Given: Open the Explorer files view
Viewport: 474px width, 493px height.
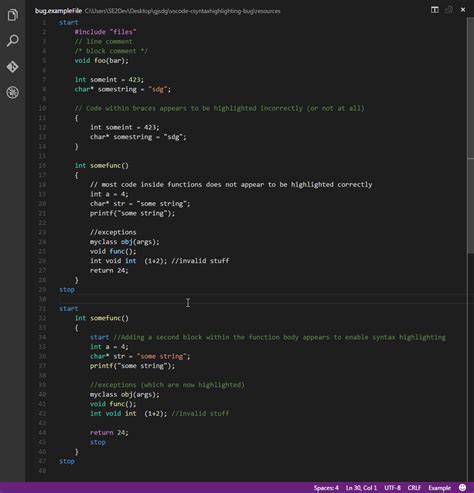Looking at the screenshot, I should tap(13, 15).
